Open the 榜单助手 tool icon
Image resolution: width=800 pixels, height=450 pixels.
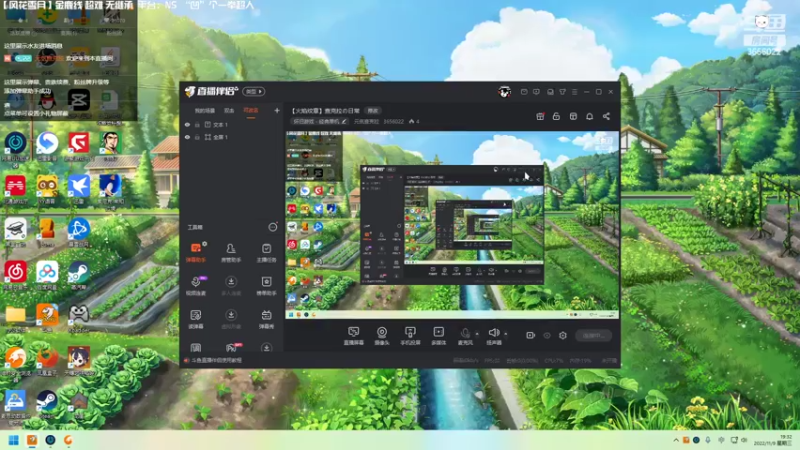coord(266,282)
